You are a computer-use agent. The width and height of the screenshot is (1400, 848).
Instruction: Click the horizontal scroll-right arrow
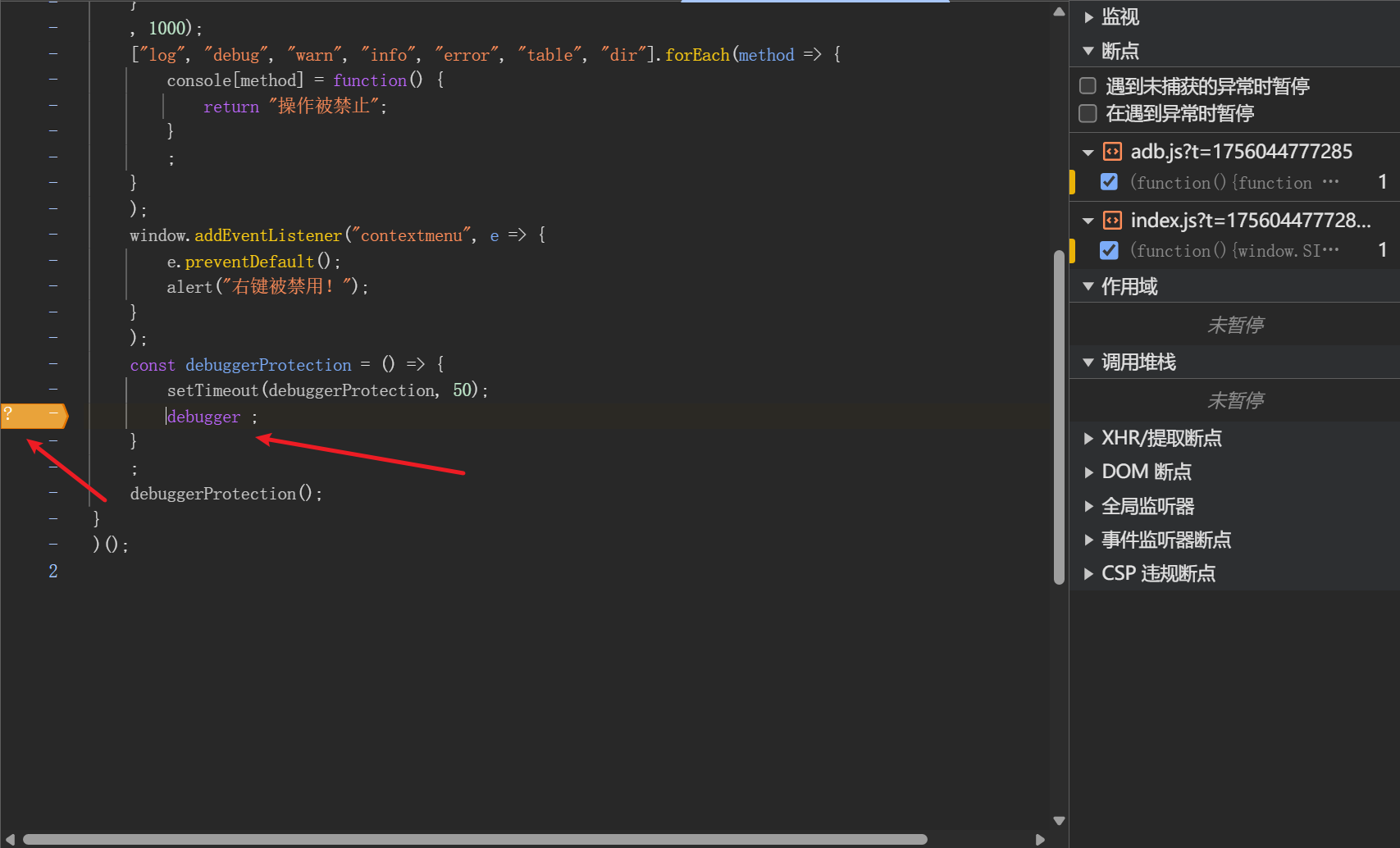[x=1040, y=839]
